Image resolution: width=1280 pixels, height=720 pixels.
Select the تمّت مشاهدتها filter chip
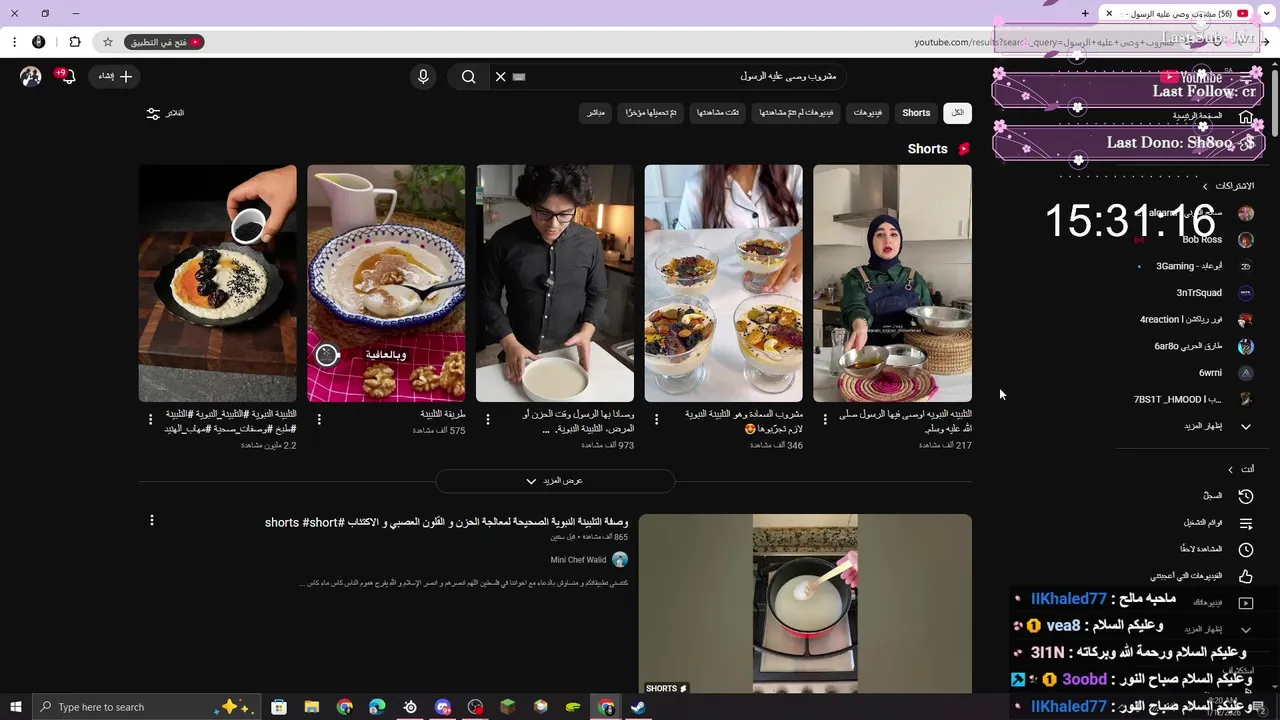[718, 113]
